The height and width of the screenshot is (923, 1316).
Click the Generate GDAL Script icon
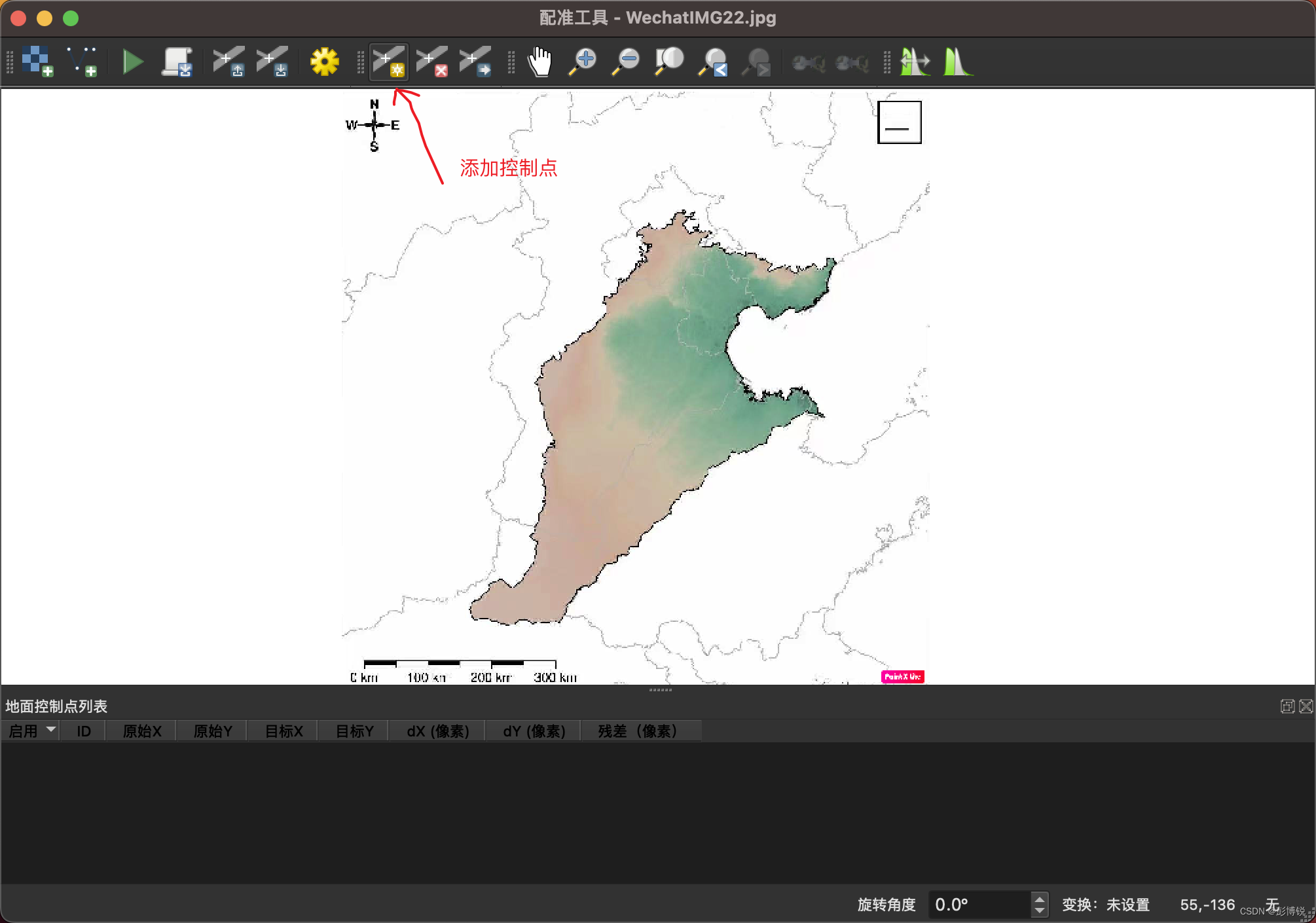tap(177, 62)
